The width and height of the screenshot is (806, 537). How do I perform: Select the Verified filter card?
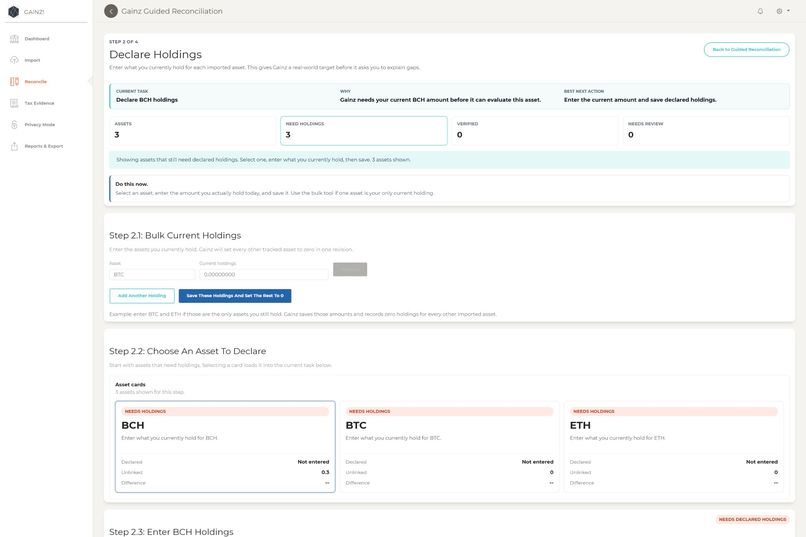(x=535, y=131)
